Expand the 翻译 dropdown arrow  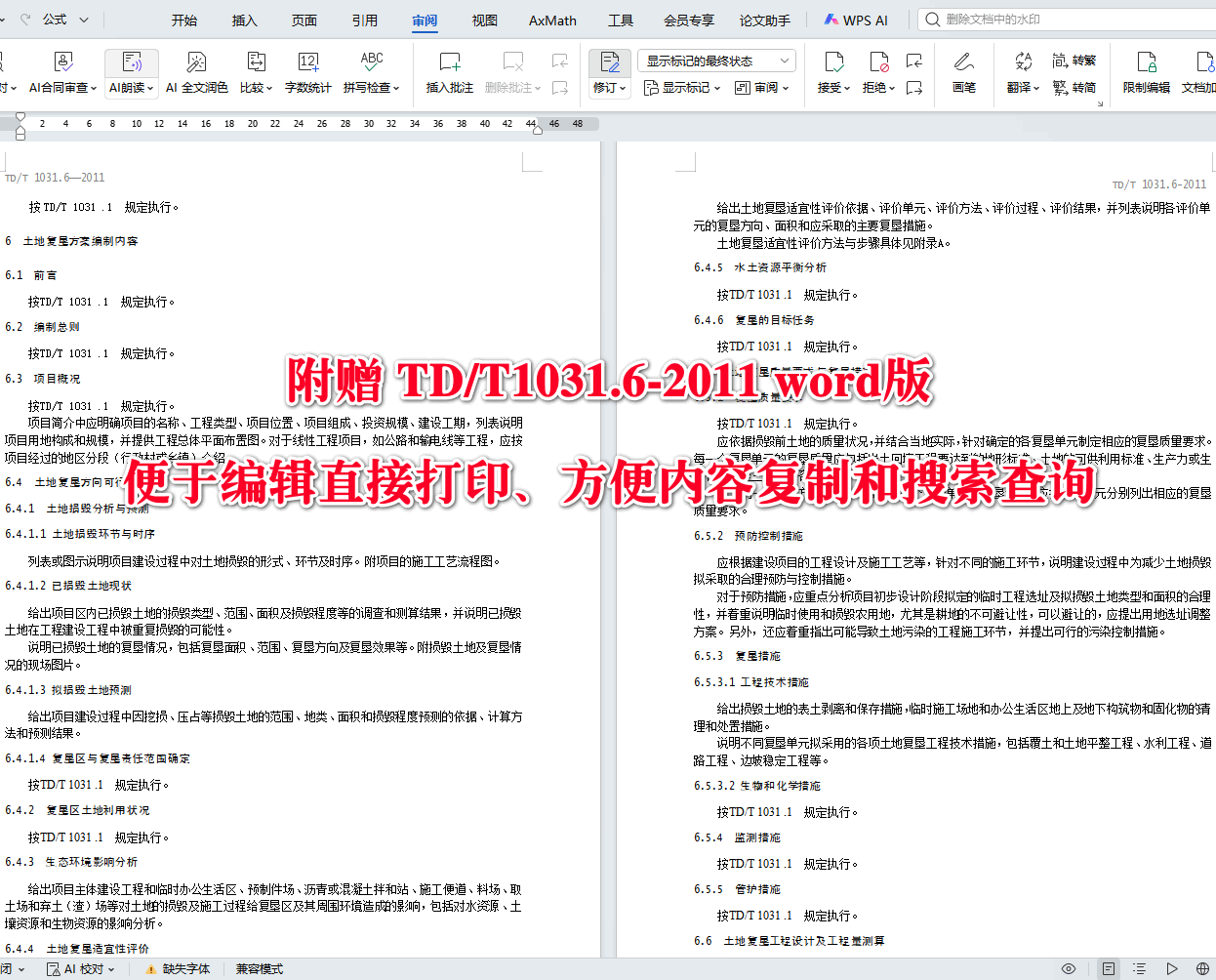point(1036,89)
